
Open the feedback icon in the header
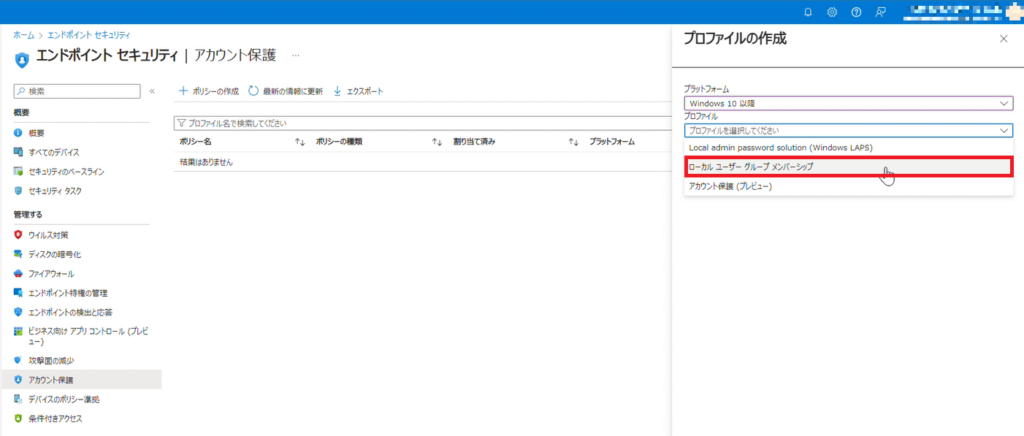click(880, 12)
